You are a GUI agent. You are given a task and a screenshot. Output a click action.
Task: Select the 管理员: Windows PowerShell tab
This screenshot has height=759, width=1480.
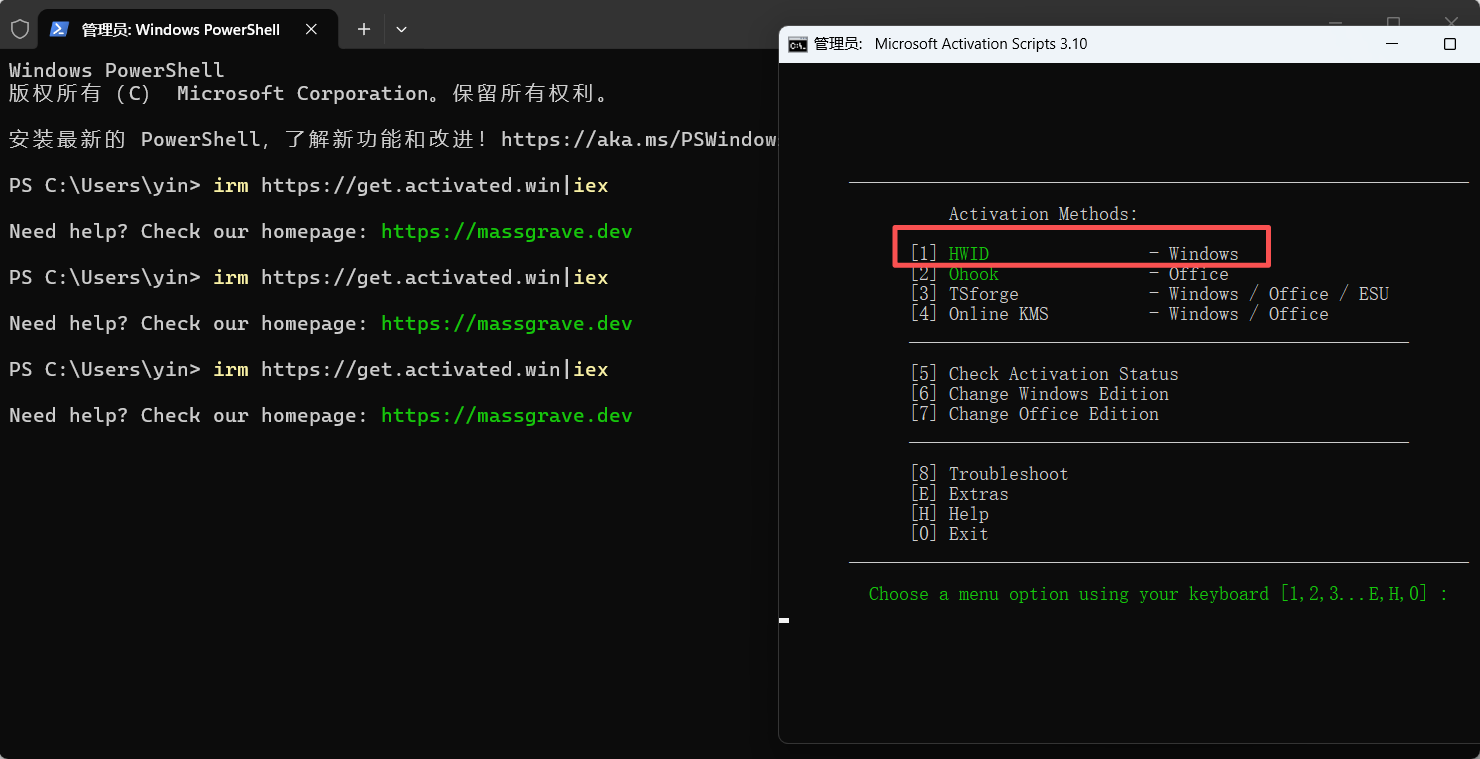coord(186,30)
